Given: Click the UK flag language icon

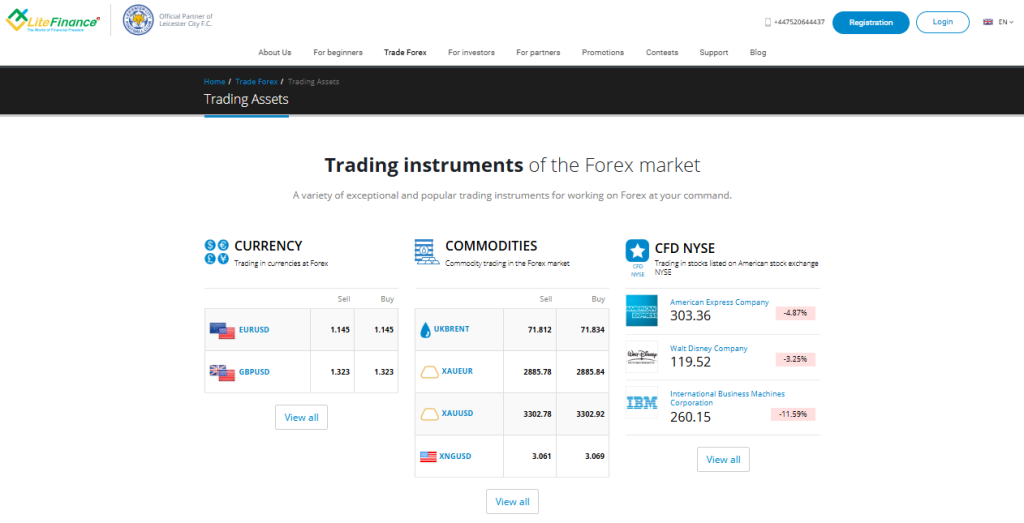Looking at the screenshot, I should pyautogui.click(x=988, y=22).
